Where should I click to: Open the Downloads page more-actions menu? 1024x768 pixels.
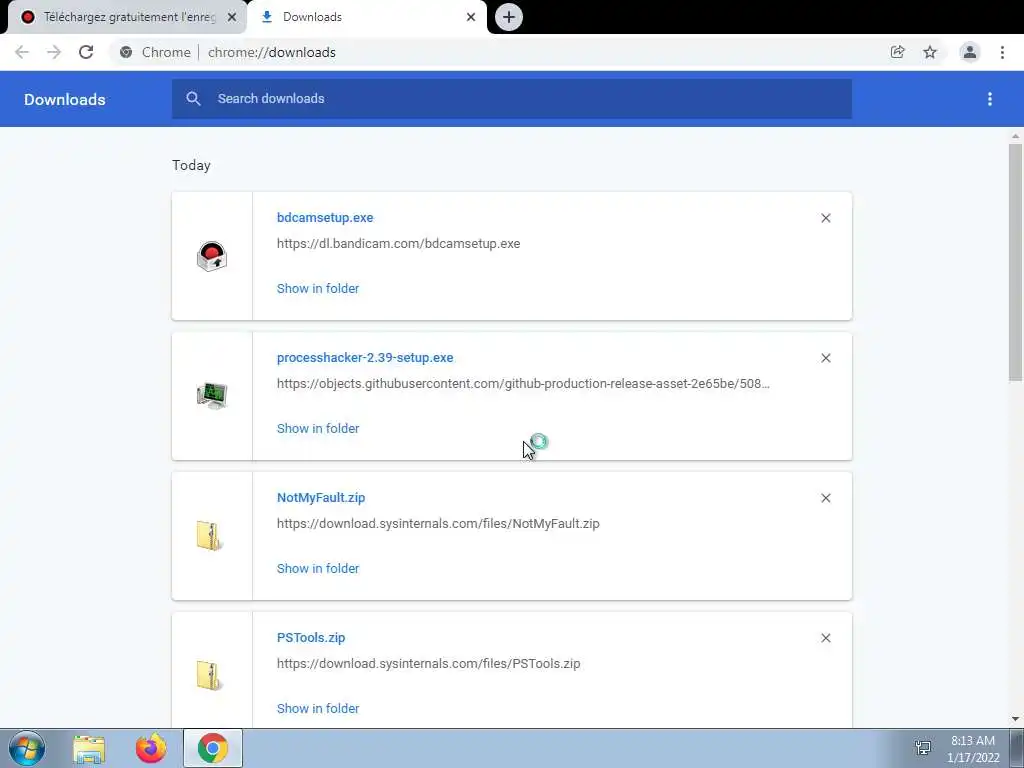click(990, 99)
